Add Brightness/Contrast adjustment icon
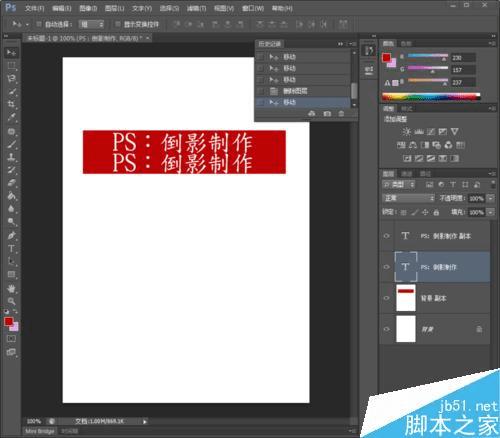The image size is (500, 438). pos(406,132)
